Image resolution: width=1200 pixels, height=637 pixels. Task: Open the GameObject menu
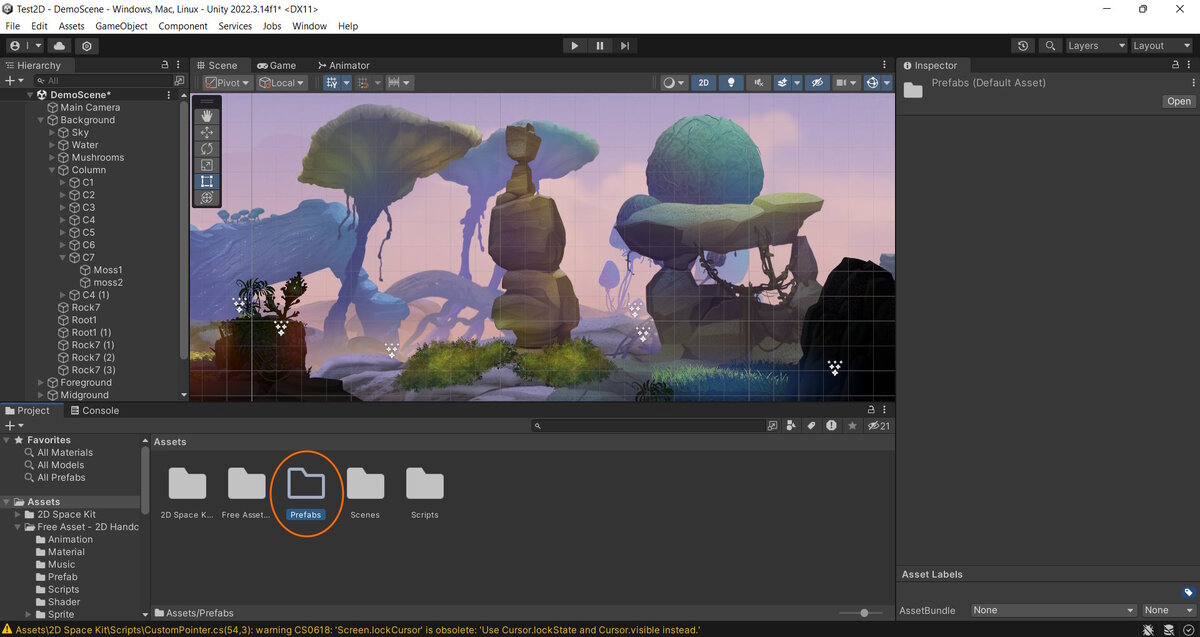pyautogui.click(x=123, y=26)
